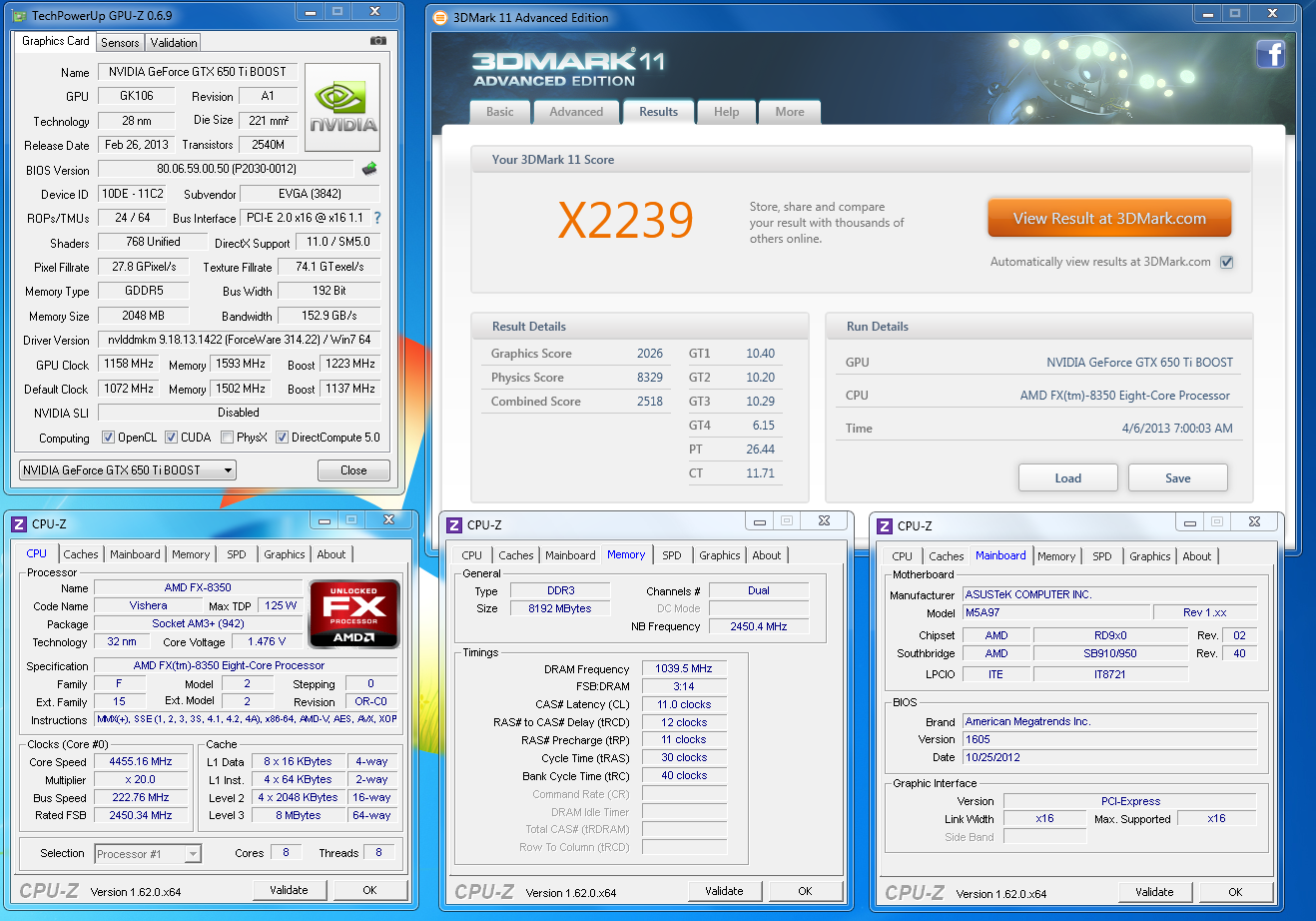Toggle the OpenCL checkbox
This screenshot has height=921, width=1316.
click(108, 438)
